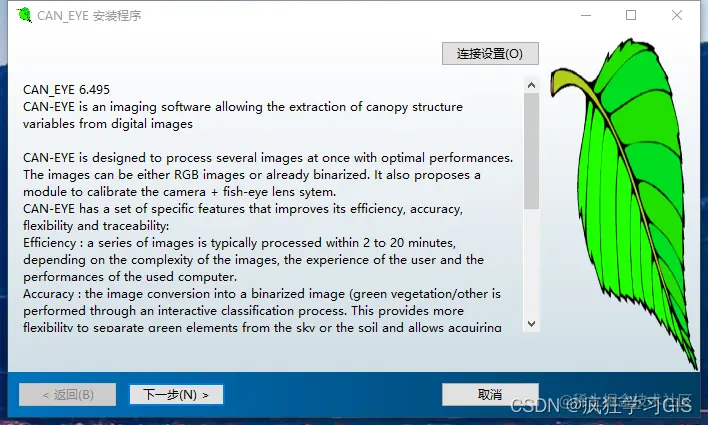Click the line starting 'performed through an interactive classification'

(243, 311)
